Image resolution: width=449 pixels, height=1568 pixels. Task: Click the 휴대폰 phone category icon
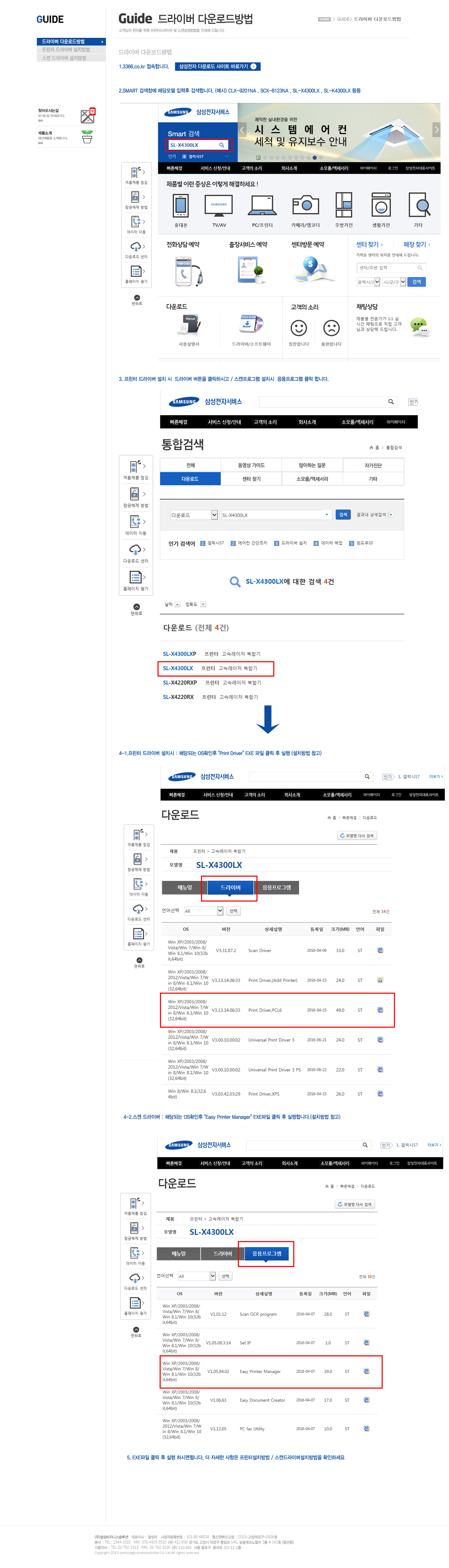[x=180, y=205]
